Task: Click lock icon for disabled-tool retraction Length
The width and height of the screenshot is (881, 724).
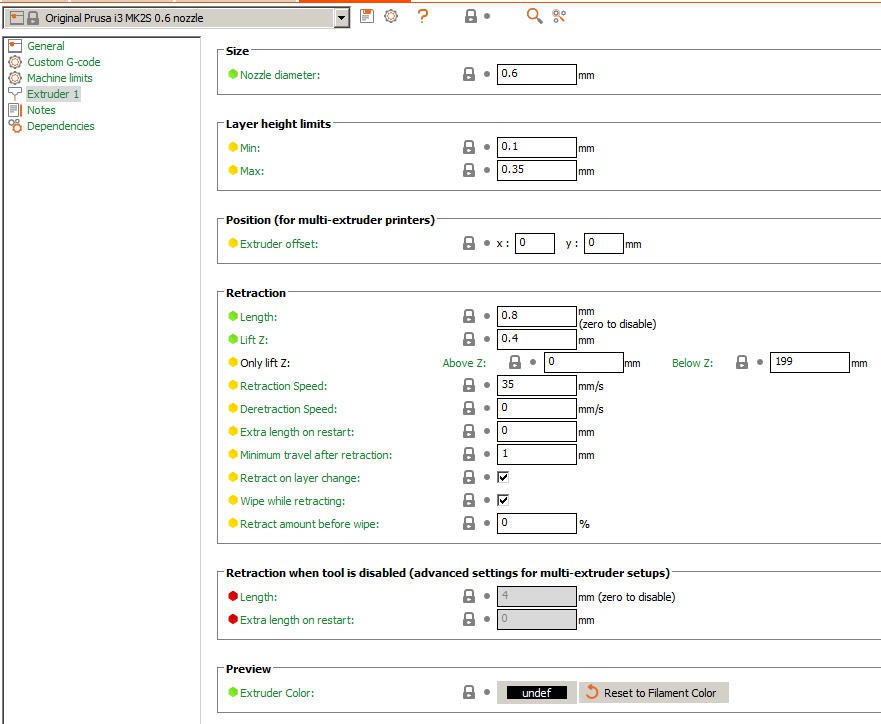Action: [x=469, y=596]
